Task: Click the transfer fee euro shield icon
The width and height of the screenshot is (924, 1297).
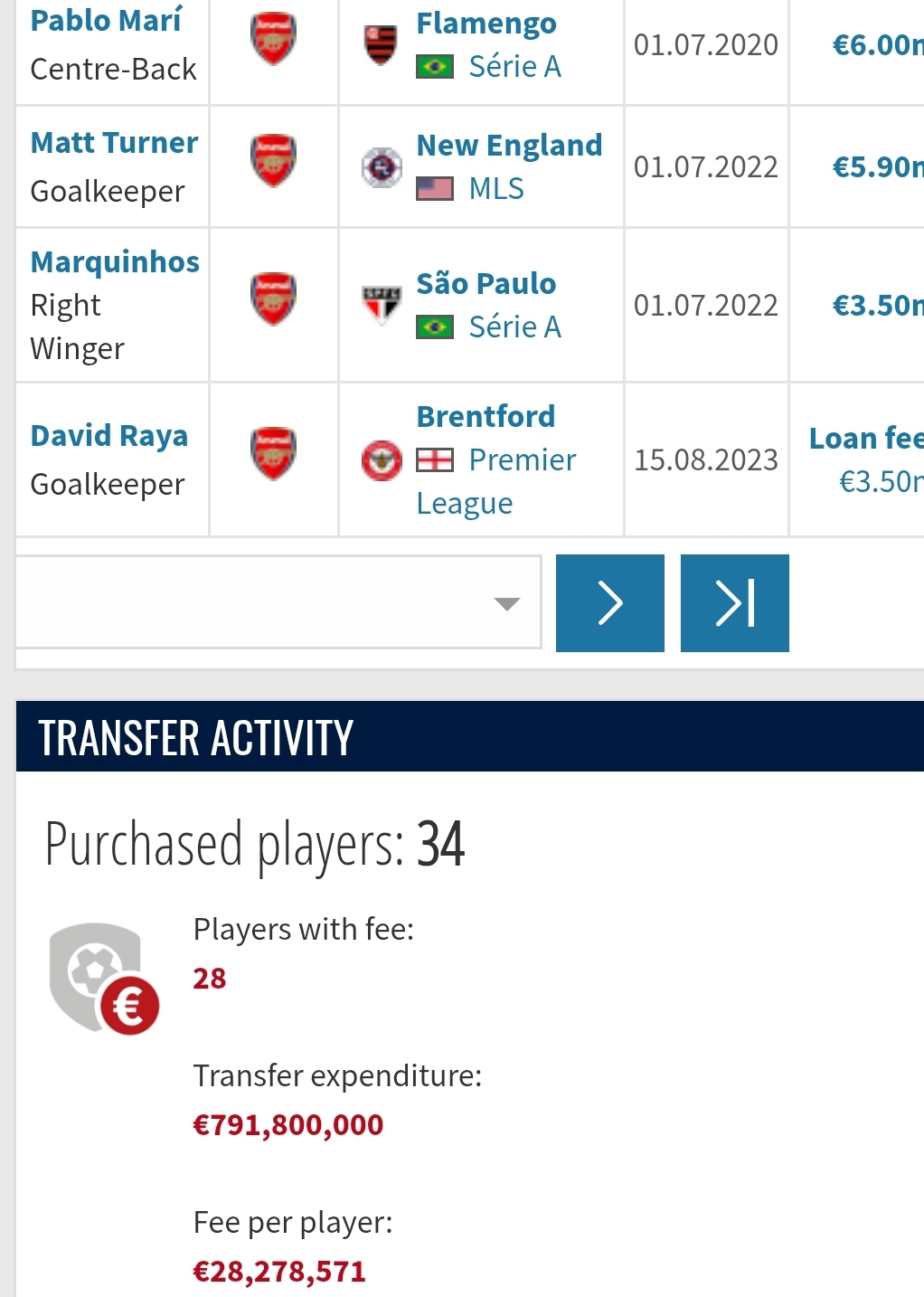Action: (x=104, y=979)
